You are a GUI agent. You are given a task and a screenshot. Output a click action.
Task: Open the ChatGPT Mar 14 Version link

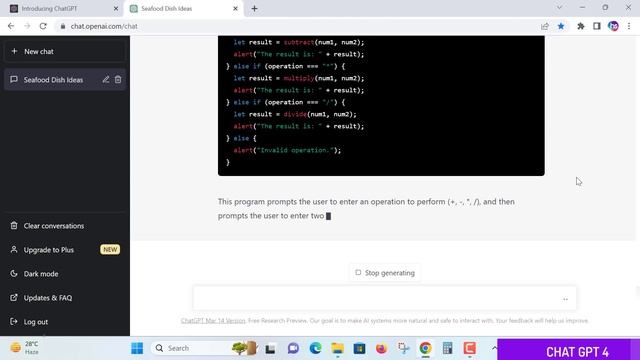click(213, 321)
